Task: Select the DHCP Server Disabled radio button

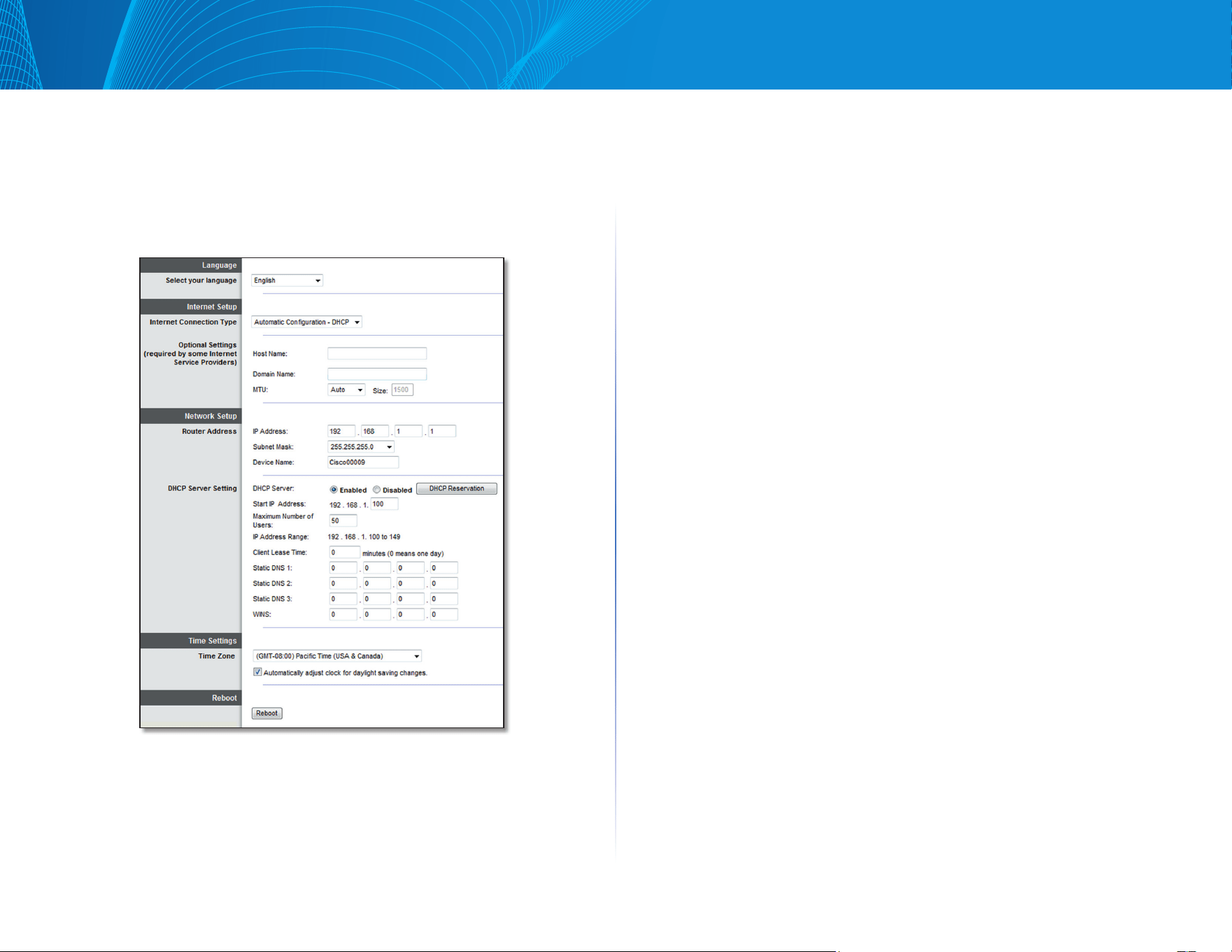Action: point(376,490)
